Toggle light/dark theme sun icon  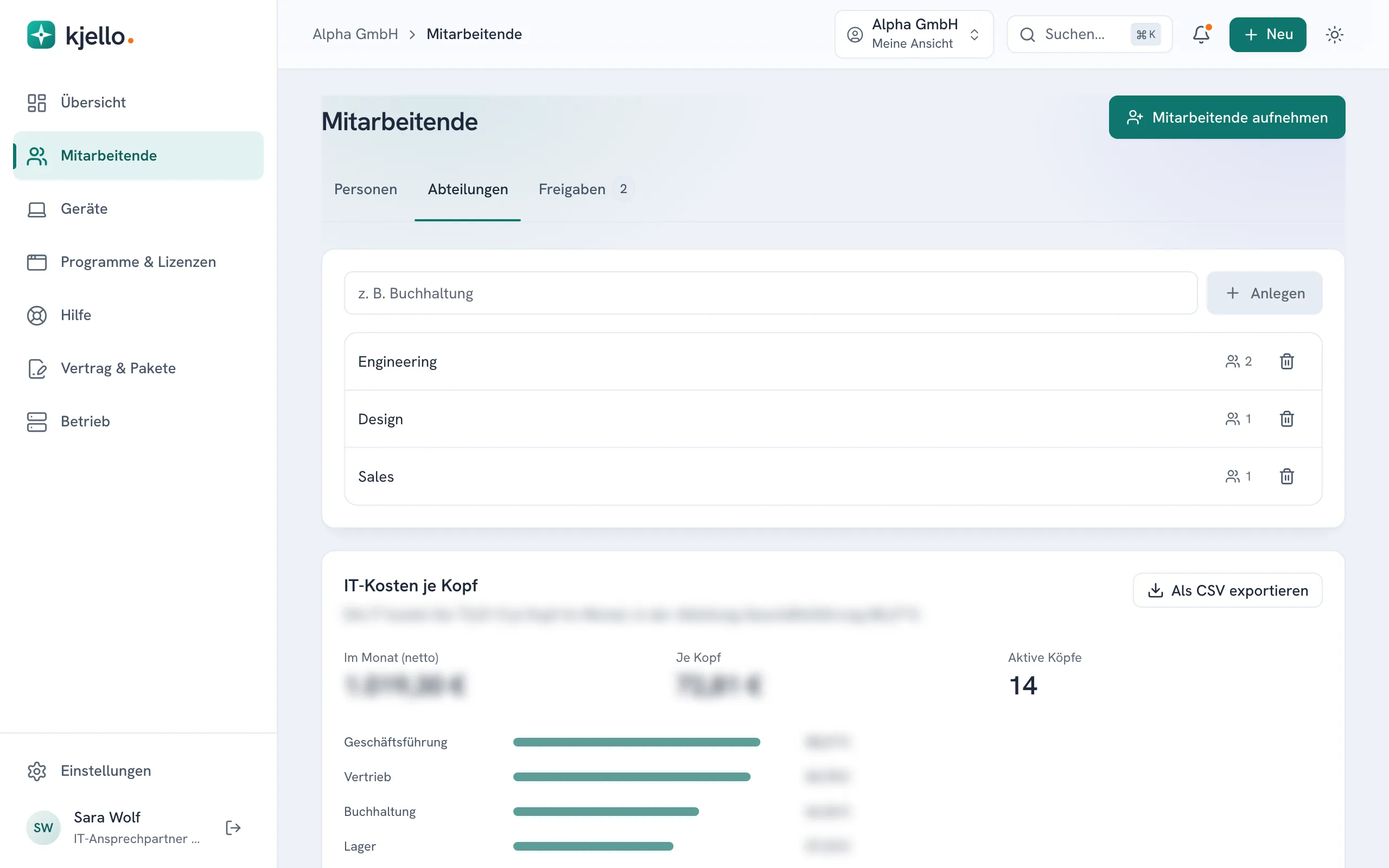pyautogui.click(x=1335, y=34)
